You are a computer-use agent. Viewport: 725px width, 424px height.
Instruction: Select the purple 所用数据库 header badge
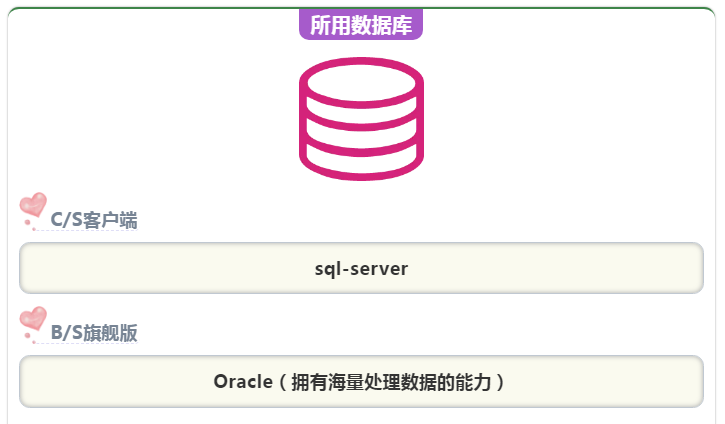361,25
